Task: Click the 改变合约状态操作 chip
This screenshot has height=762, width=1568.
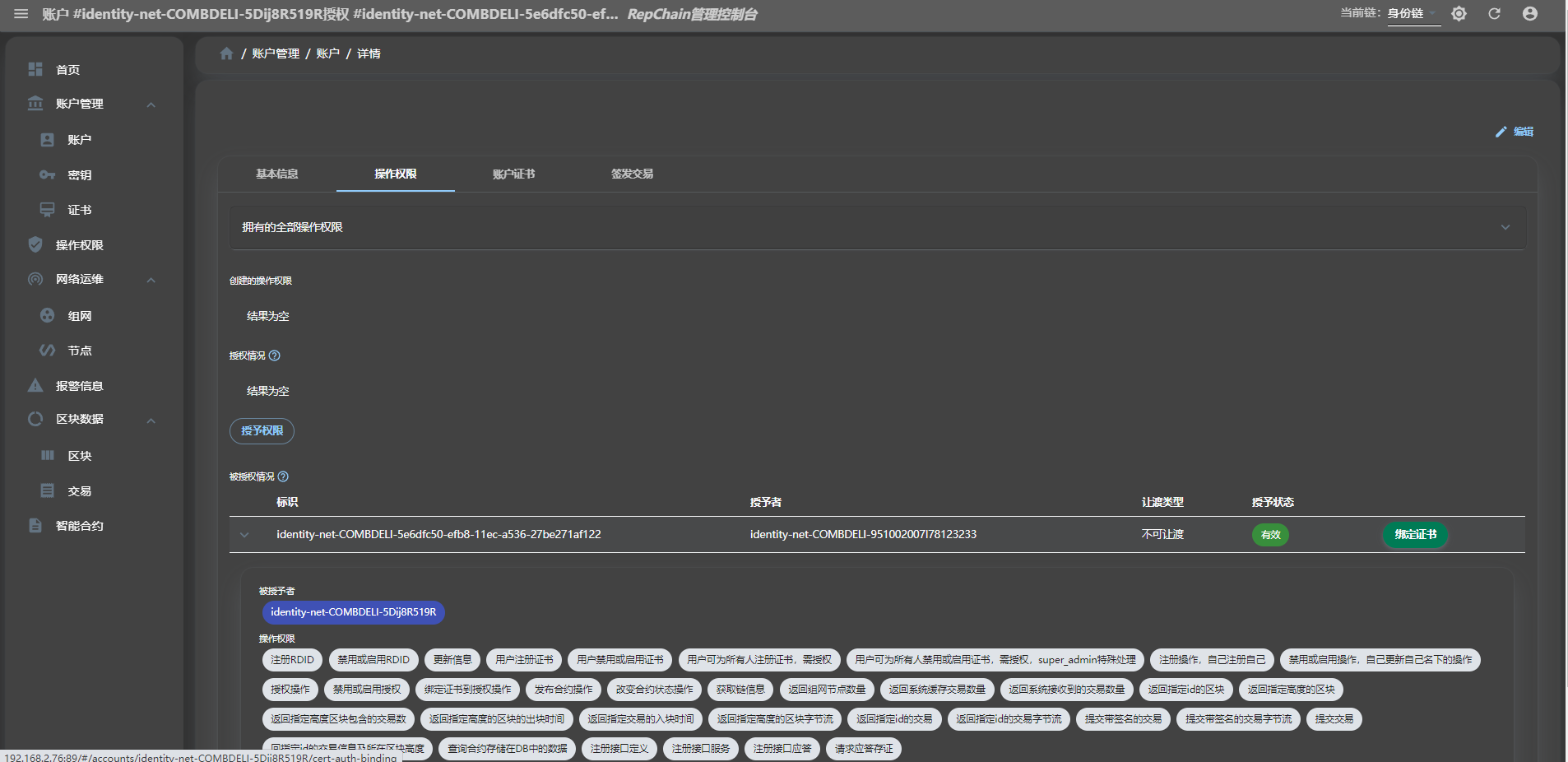Action: 655,690
